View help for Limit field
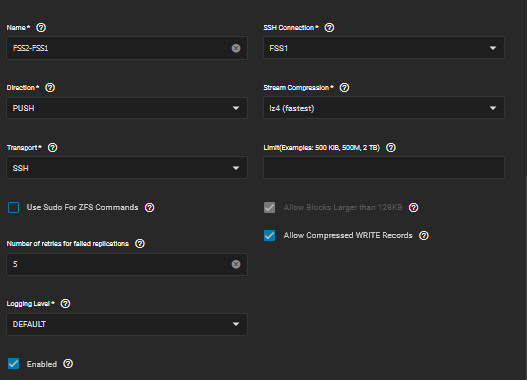 pos(391,147)
